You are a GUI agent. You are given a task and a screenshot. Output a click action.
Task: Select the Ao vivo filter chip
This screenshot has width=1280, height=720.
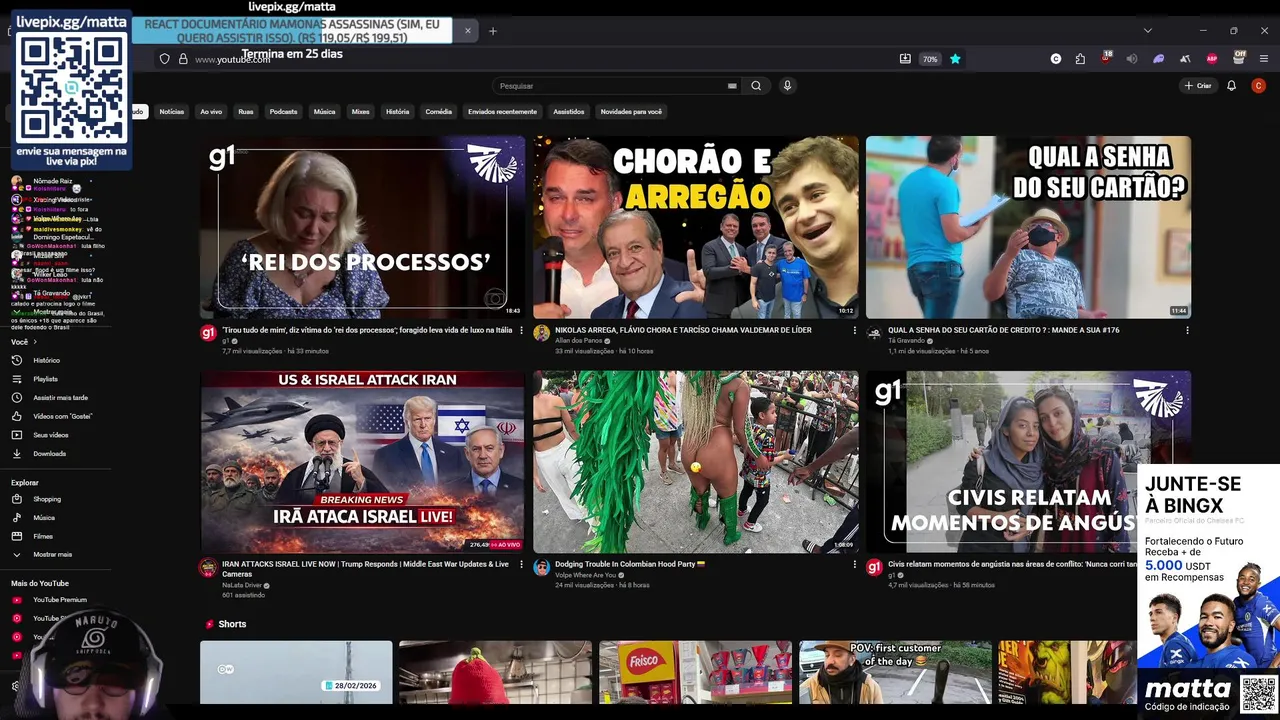tap(211, 112)
